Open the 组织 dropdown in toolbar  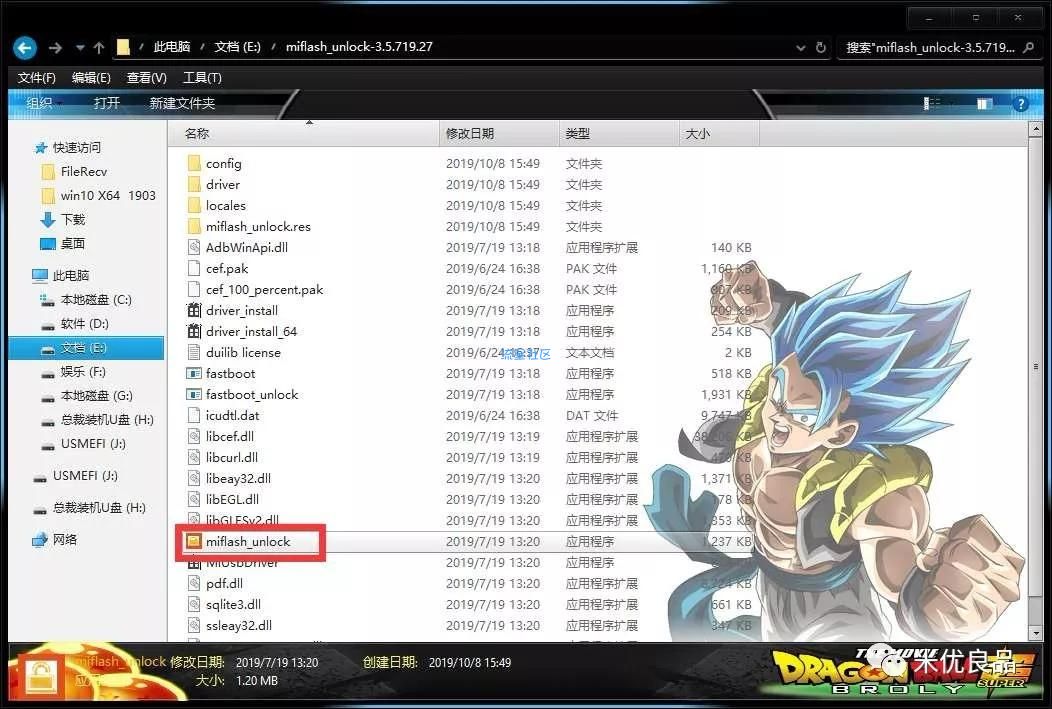[x=43, y=103]
